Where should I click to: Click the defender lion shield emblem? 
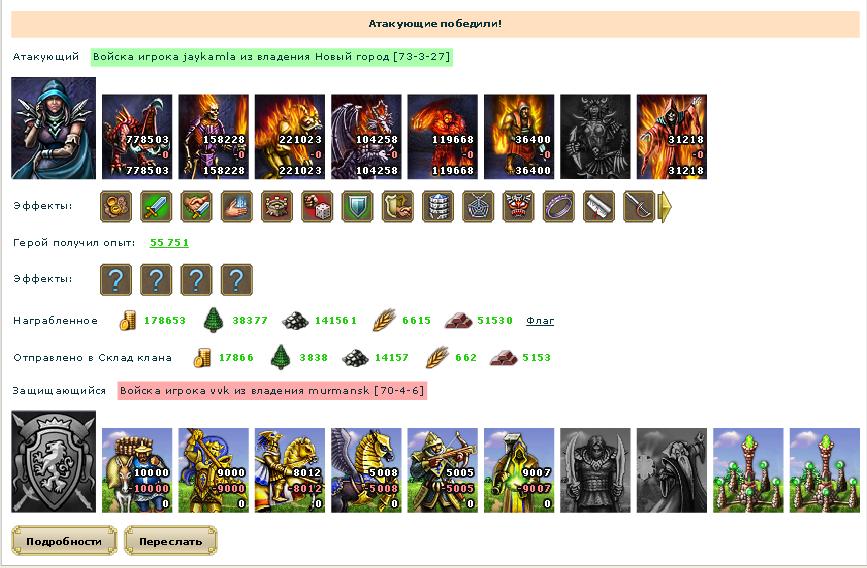pos(54,461)
